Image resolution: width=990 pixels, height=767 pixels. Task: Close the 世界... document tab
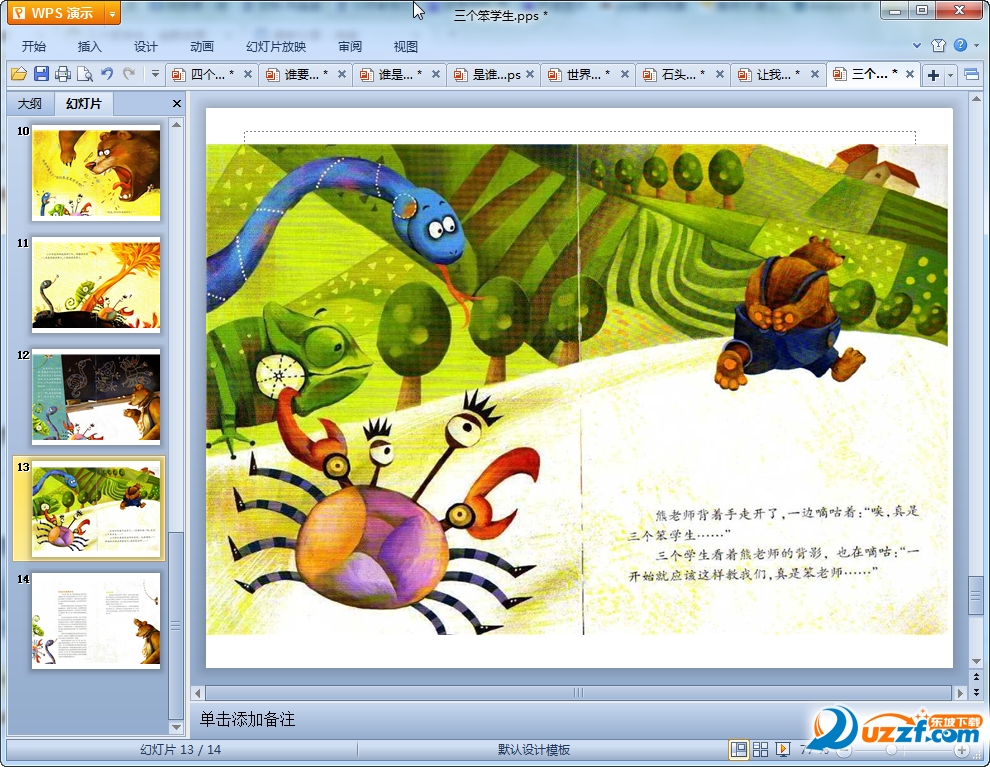(x=624, y=74)
